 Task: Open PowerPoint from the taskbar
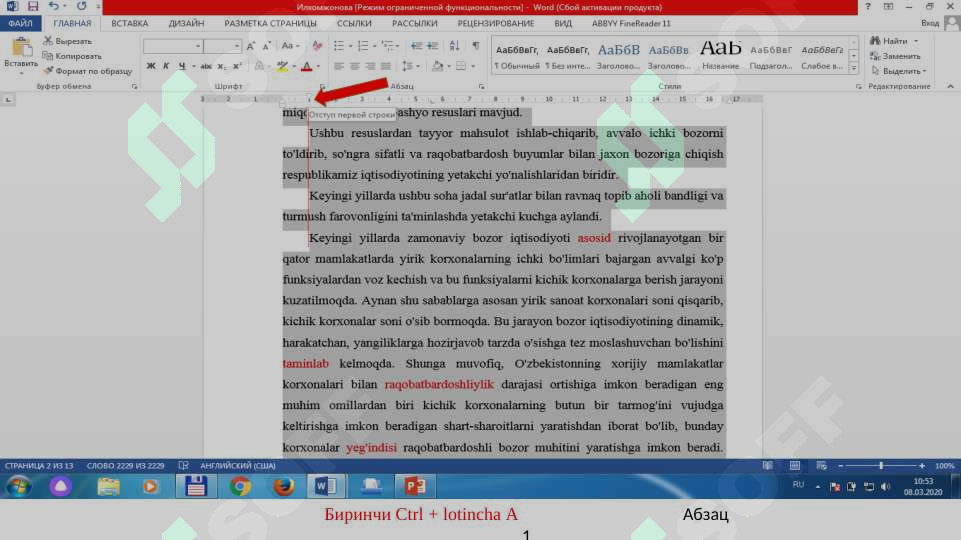tap(414, 487)
